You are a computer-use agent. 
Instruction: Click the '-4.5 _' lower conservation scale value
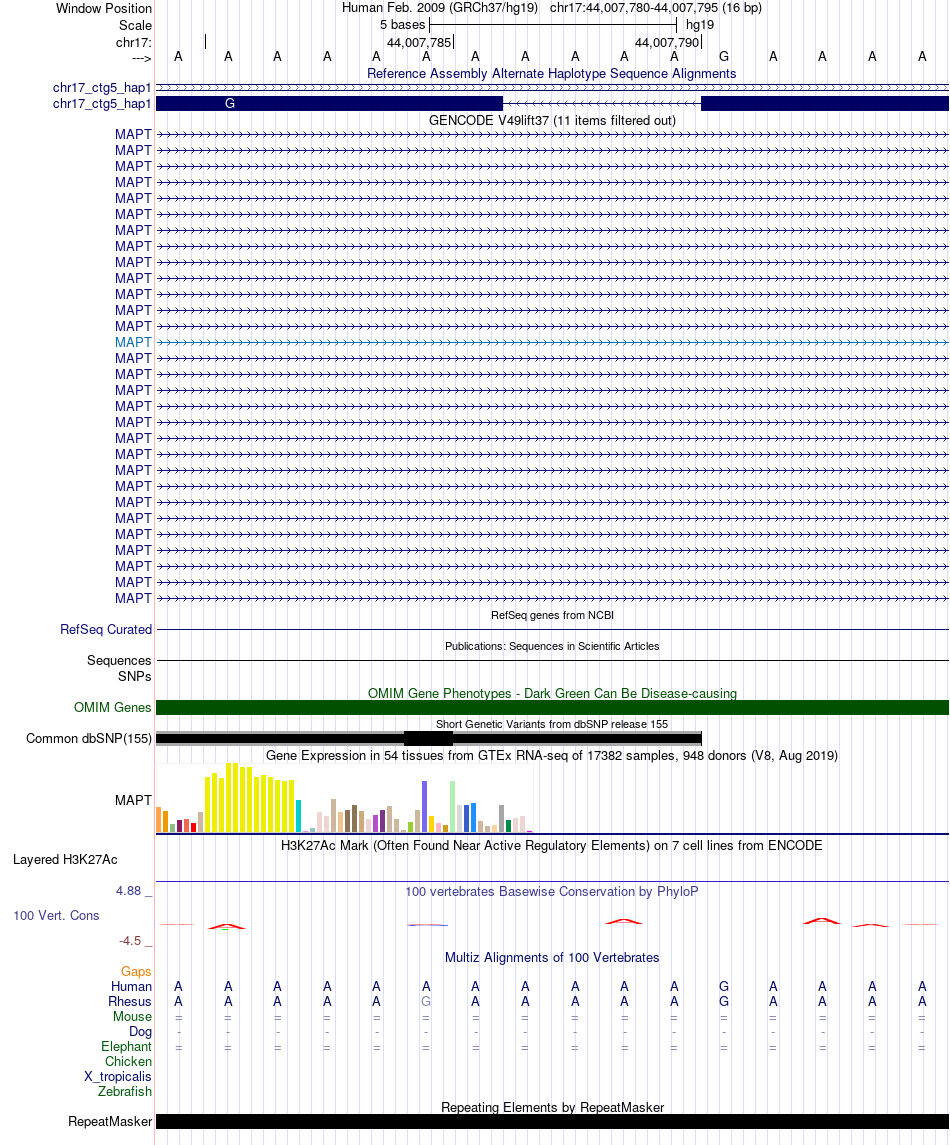(135, 941)
